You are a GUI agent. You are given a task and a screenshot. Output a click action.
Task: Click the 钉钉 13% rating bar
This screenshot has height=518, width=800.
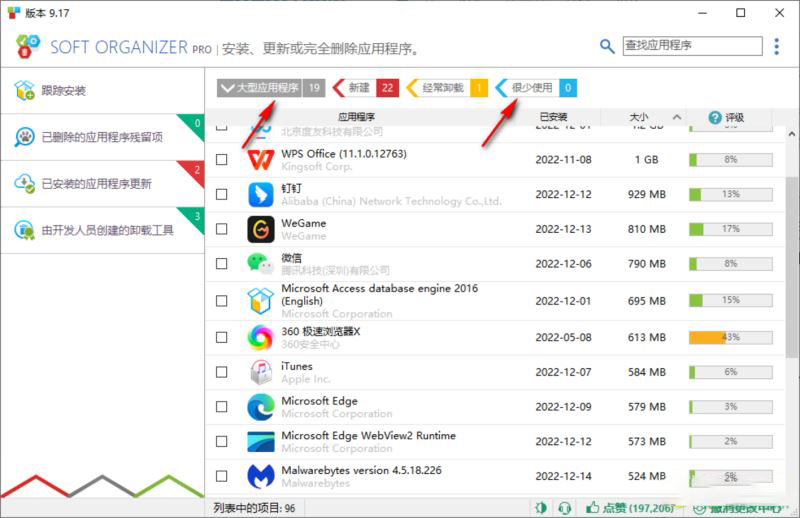731,194
